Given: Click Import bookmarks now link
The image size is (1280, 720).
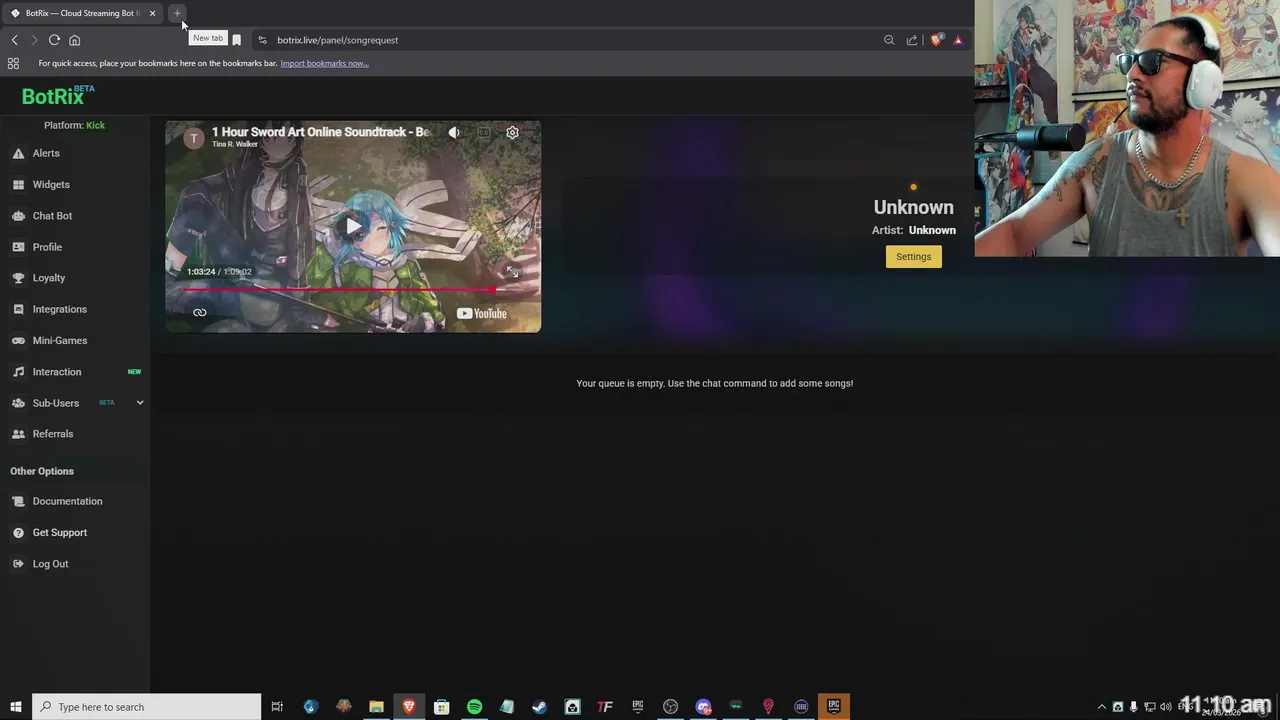Looking at the screenshot, I should point(324,63).
